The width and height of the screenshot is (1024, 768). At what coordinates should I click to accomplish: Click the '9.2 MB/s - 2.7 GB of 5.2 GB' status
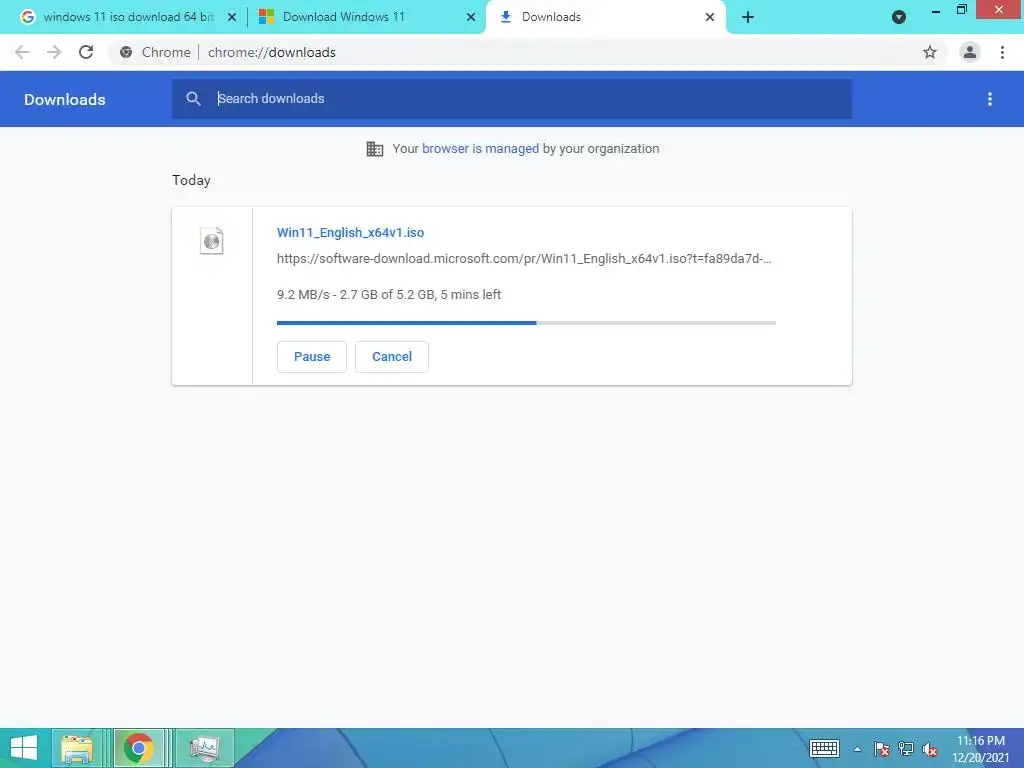pyautogui.click(x=389, y=295)
